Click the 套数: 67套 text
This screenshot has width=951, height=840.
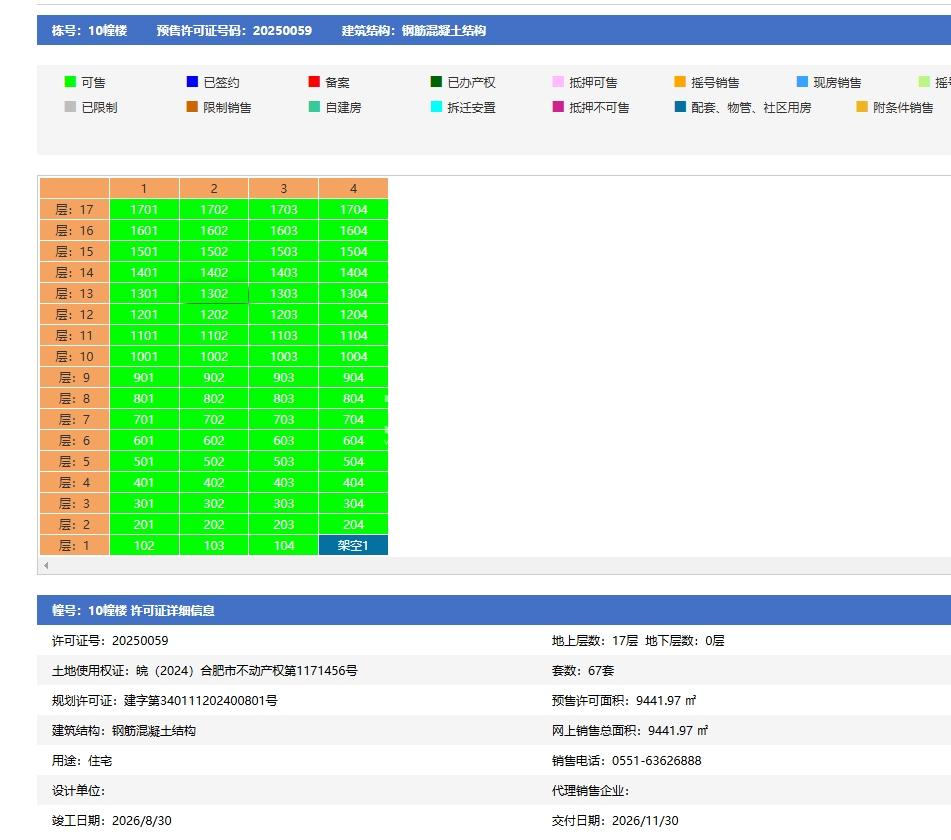point(583,671)
